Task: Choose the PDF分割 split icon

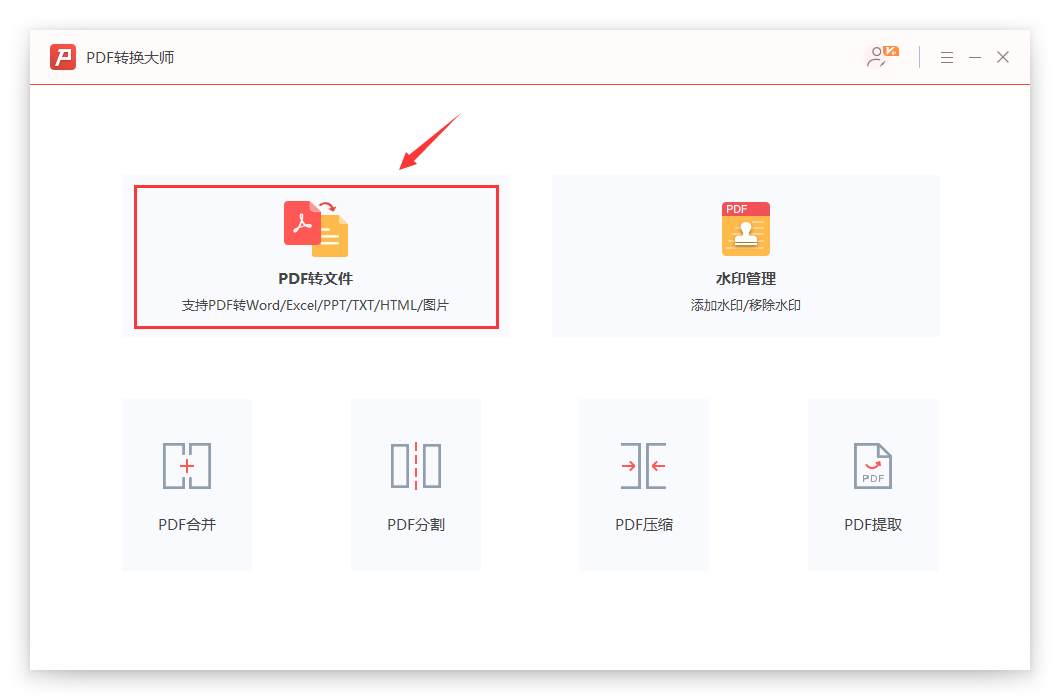Action: pos(416,466)
